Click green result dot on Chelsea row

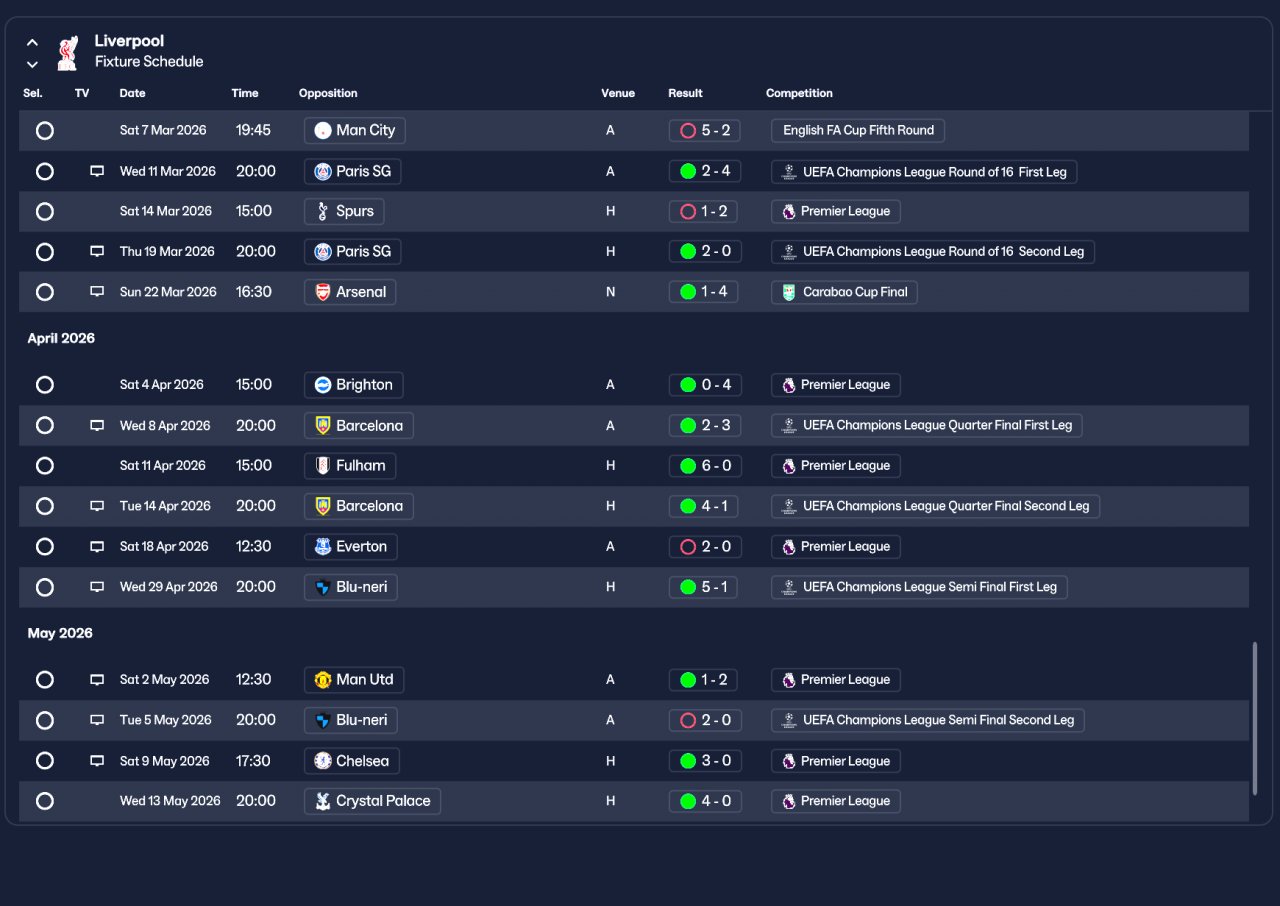click(688, 761)
